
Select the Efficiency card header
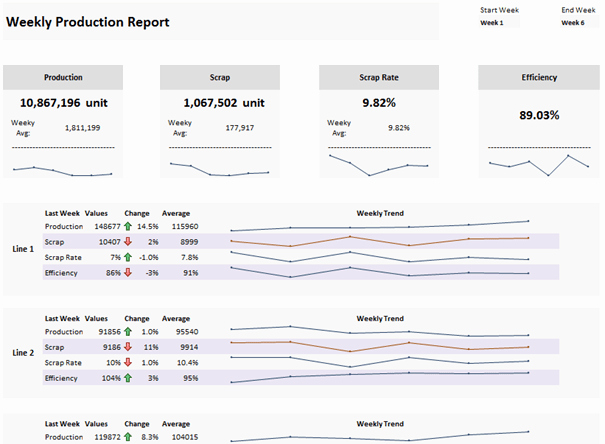pos(539,78)
